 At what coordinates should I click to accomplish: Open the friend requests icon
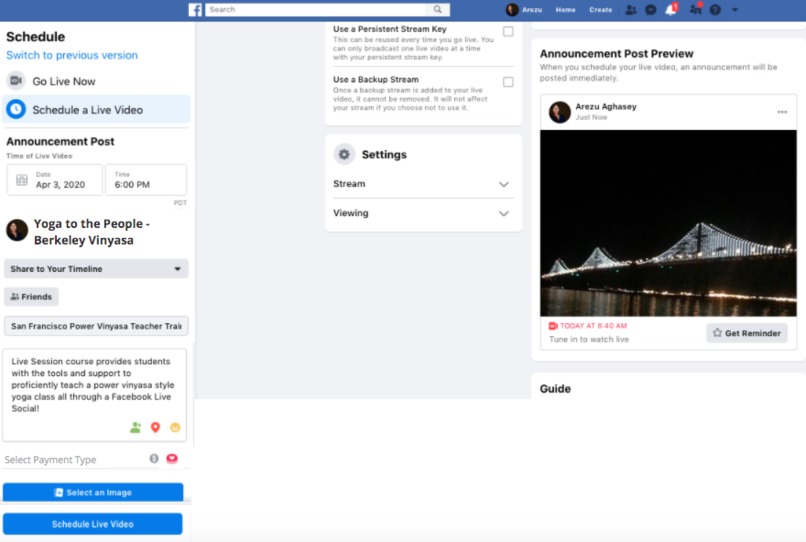click(x=630, y=10)
